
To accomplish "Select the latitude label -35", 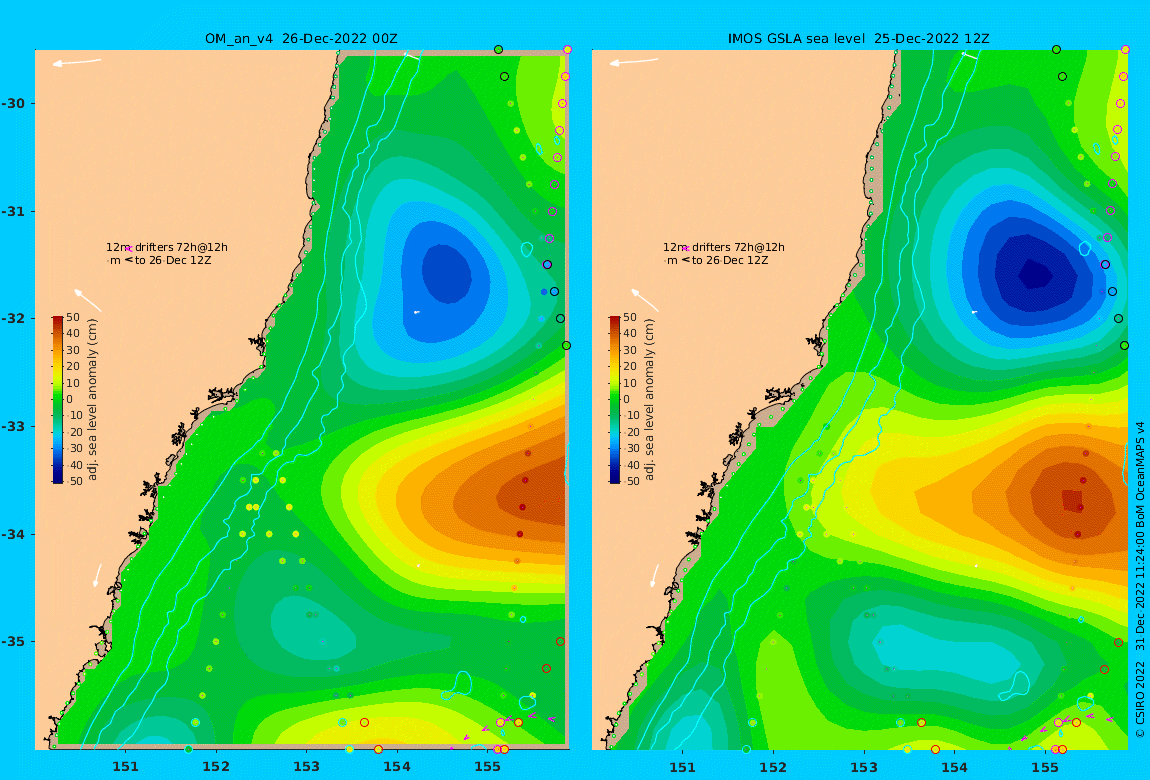I will point(12,641).
